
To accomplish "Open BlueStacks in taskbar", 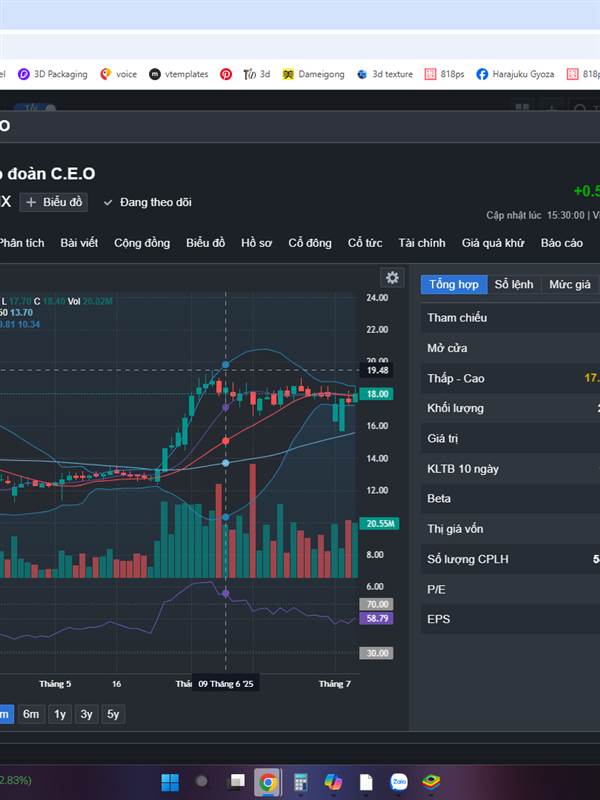I will (x=431, y=782).
